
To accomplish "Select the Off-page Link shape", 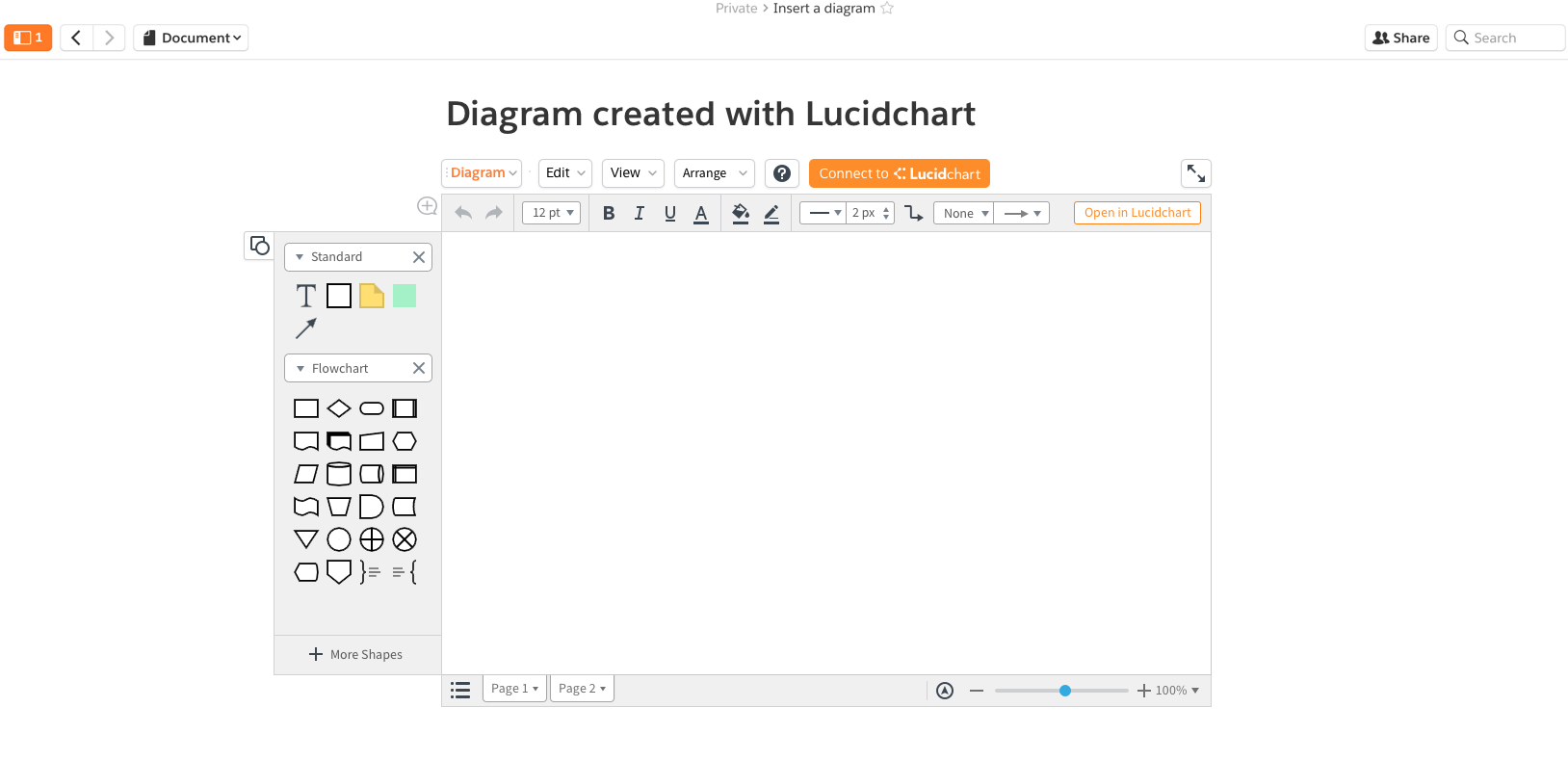I will pyautogui.click(x=339, y=572).
